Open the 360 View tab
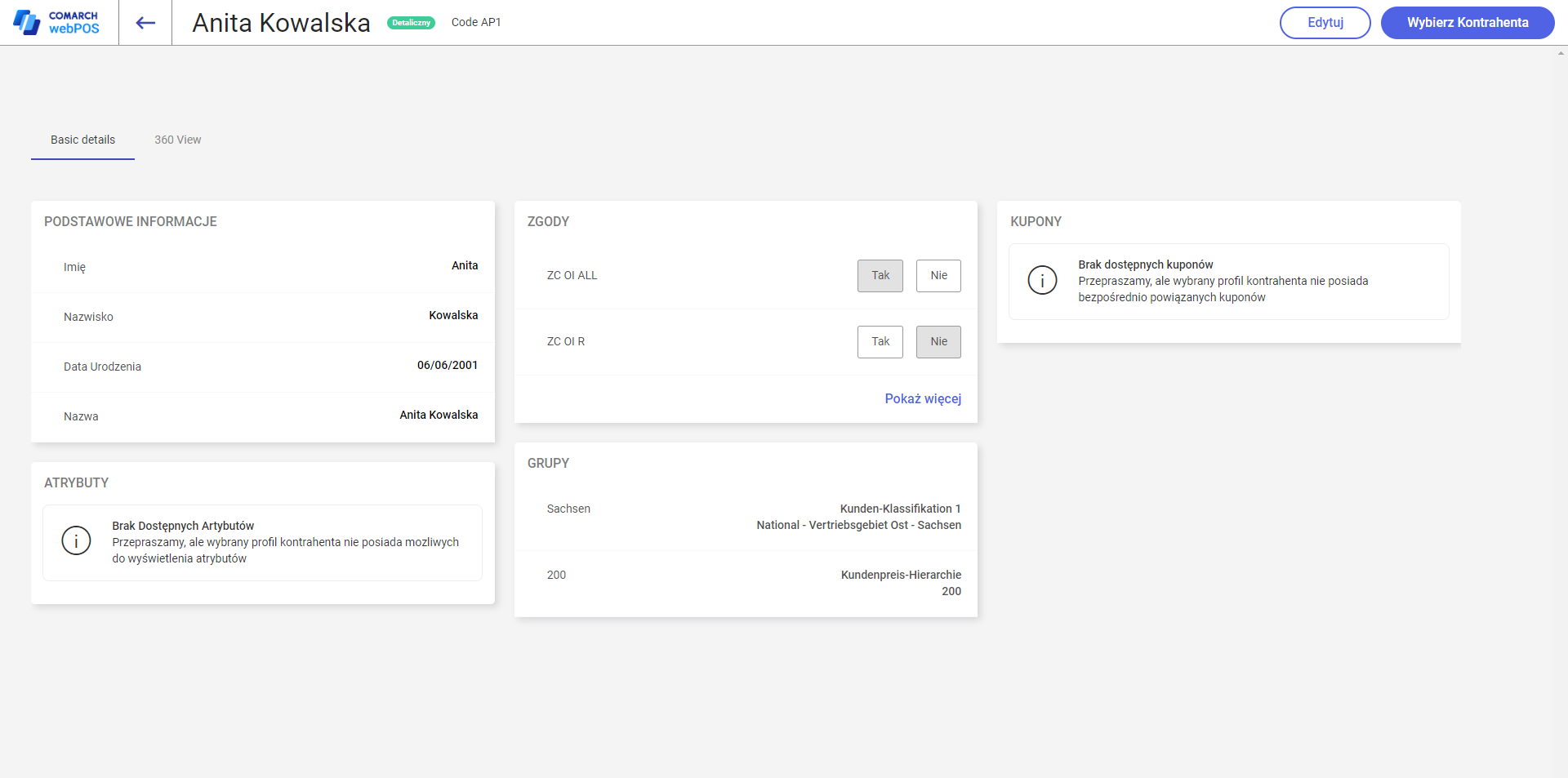 177,140
